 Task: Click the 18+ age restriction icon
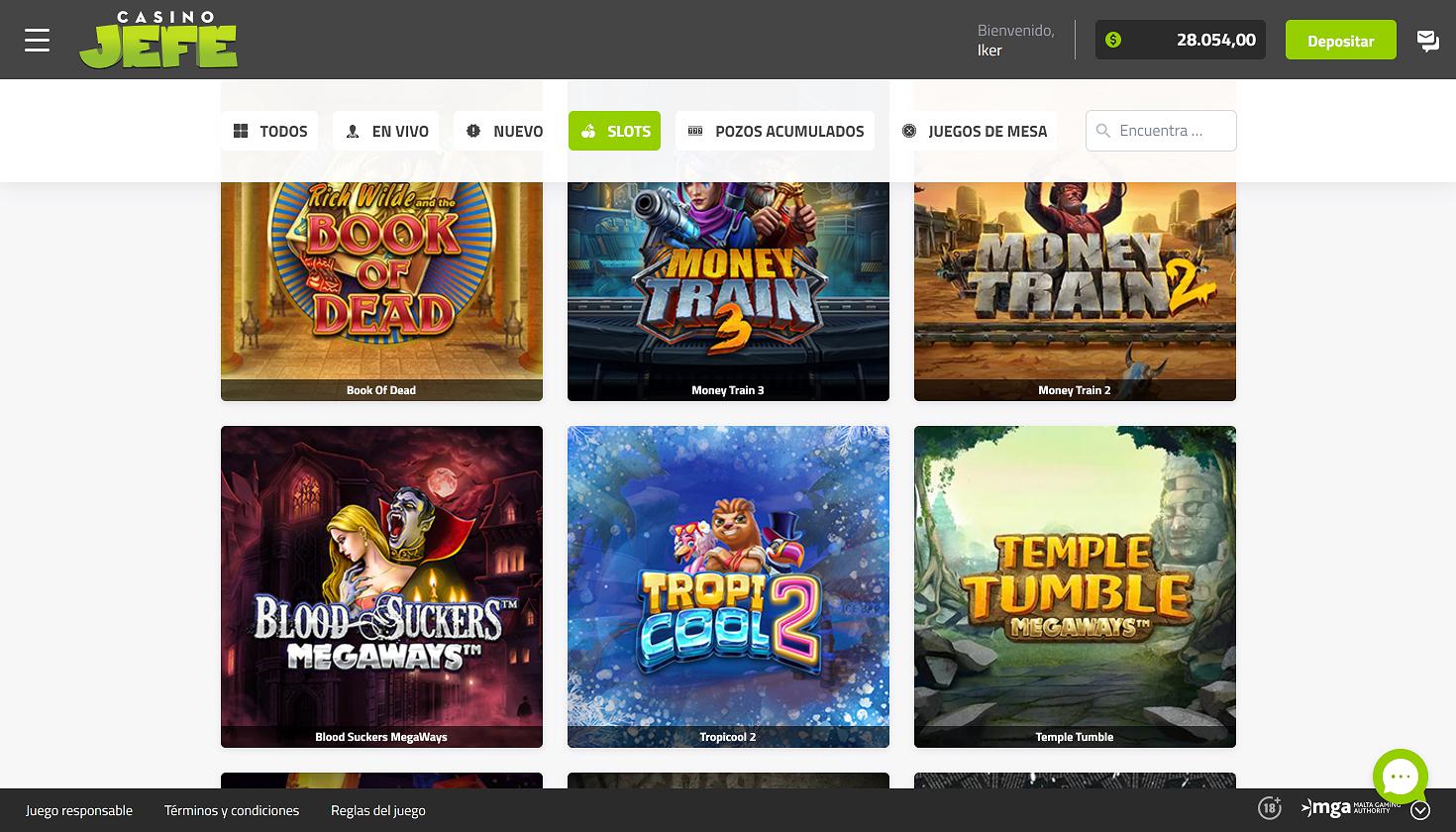click(x=1270, y=808)
